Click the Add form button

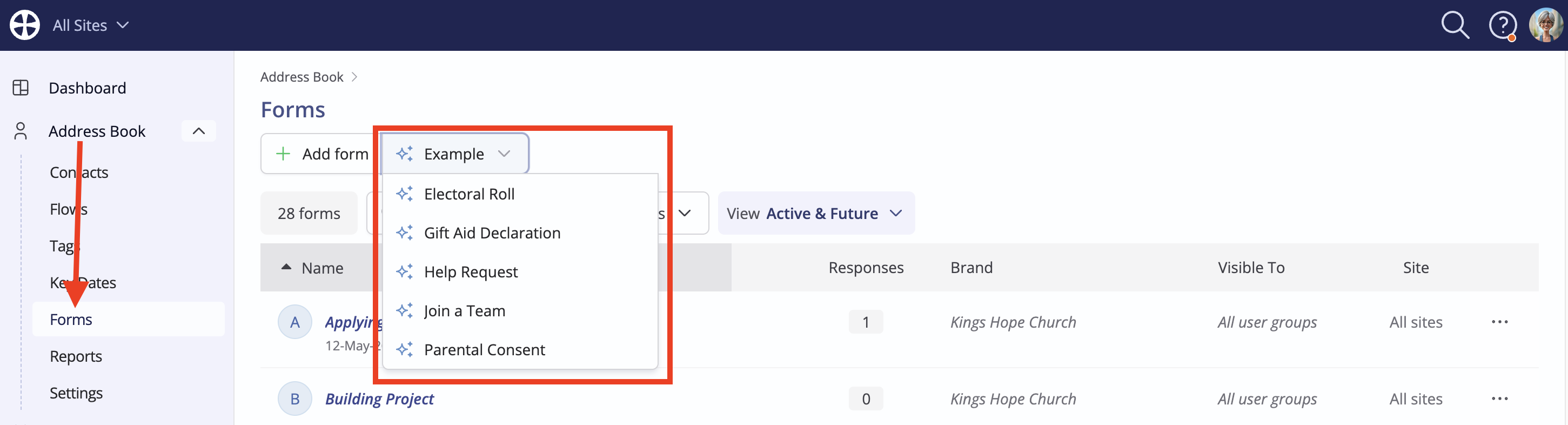321,154
